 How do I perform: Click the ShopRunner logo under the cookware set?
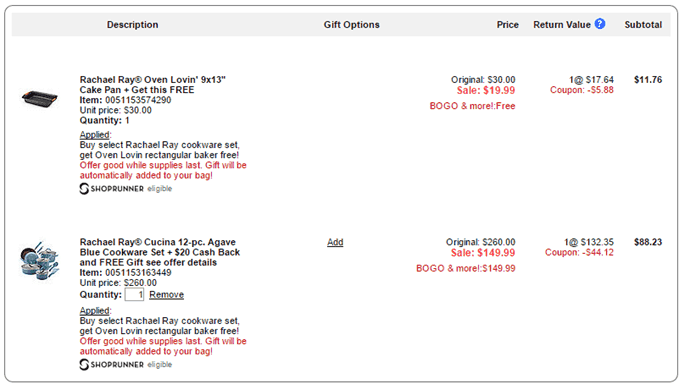click(x=112, y=365)
